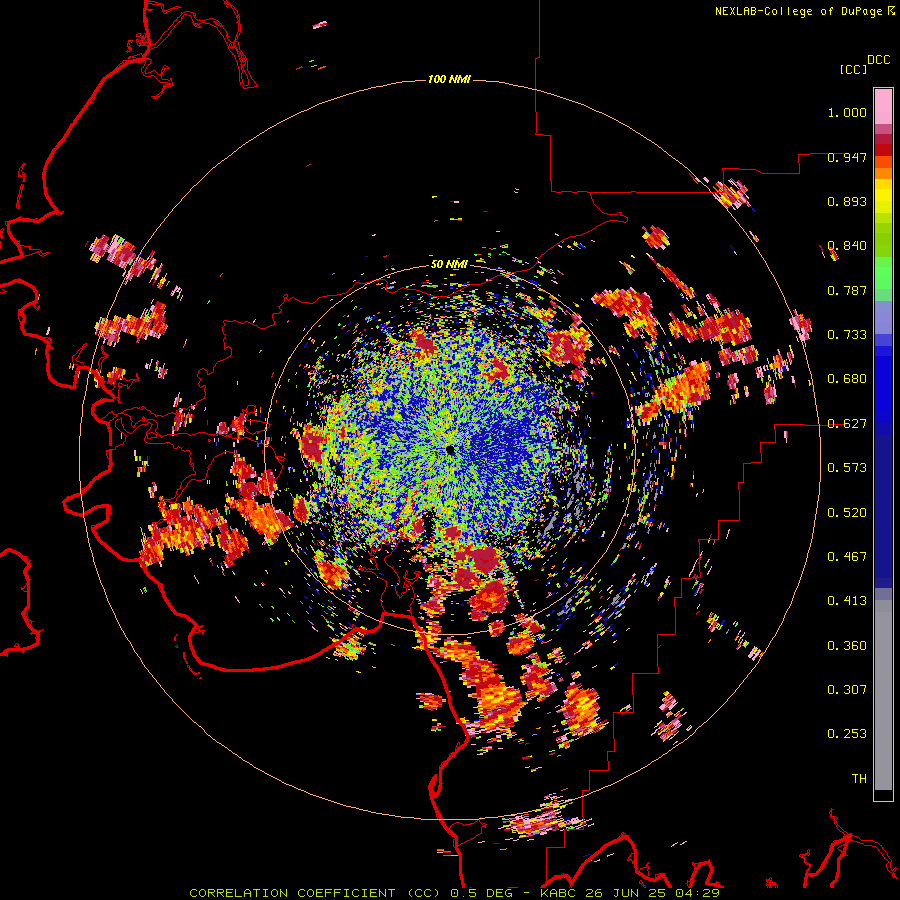This screenshot has height=900, width=900.
Task: Click the TH threshold label
Action: click(x=859, y=779)
